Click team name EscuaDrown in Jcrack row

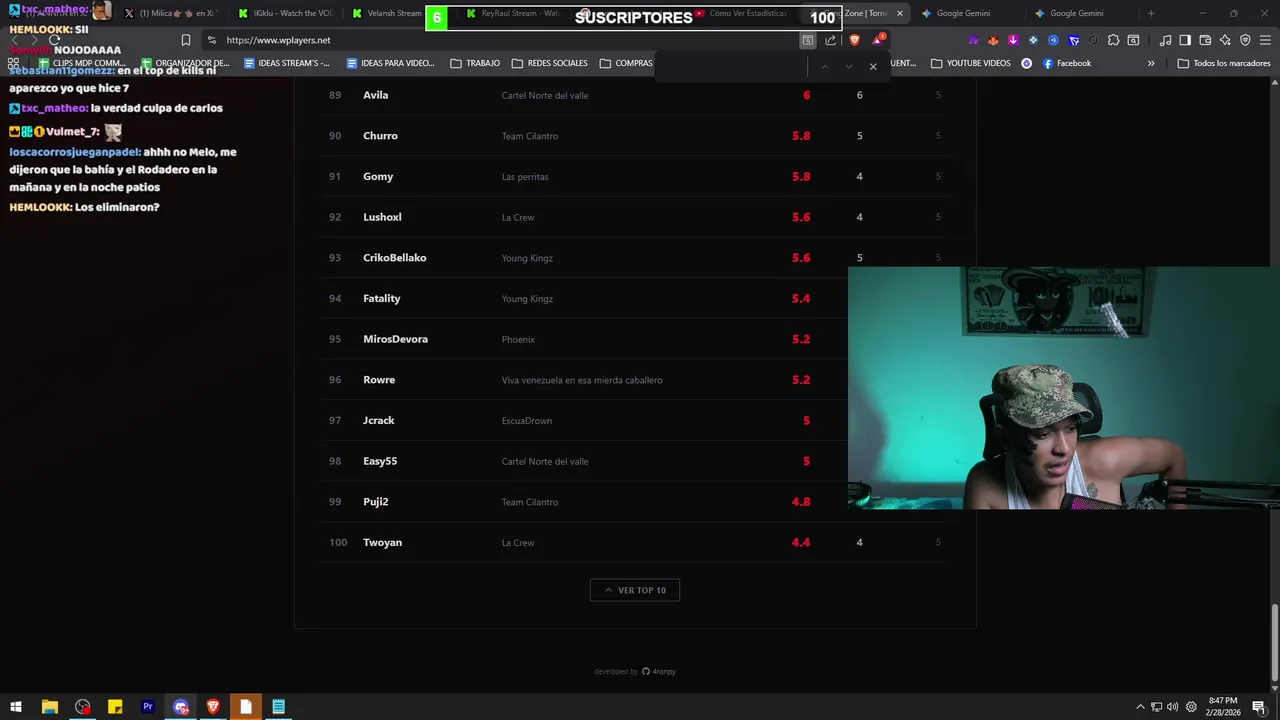(x=527, y=421)
